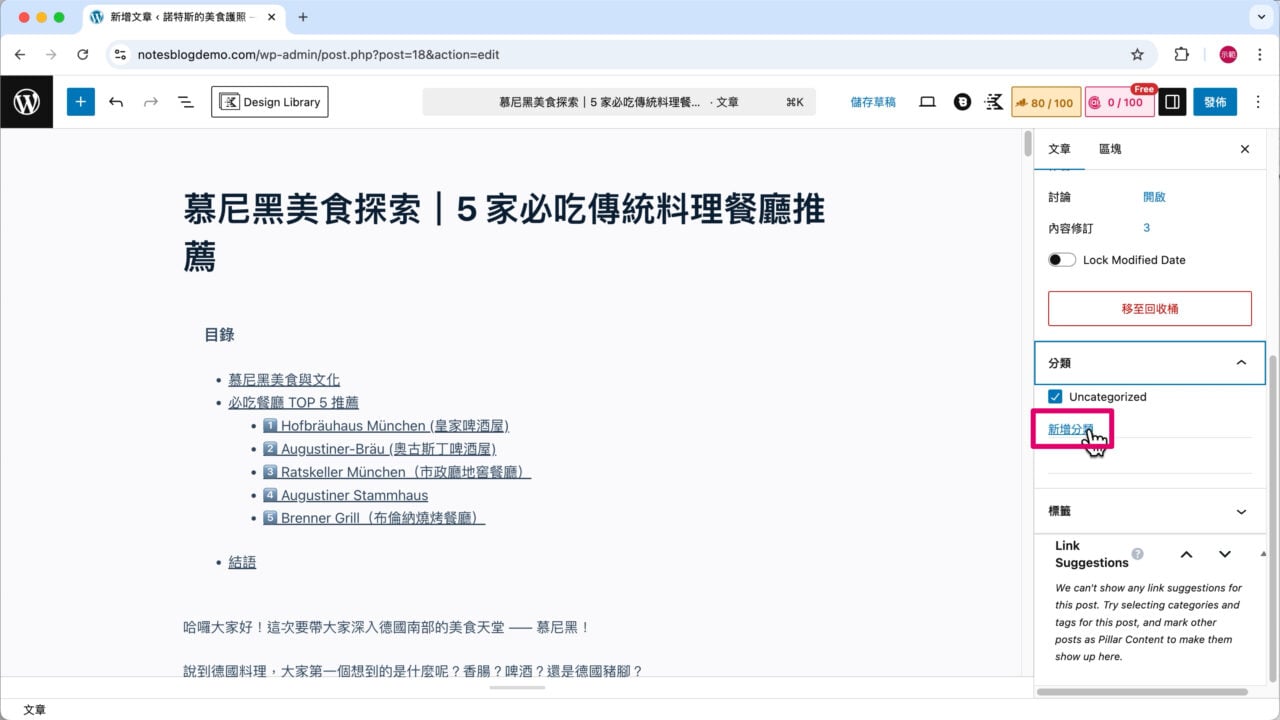Click the circular B plugin icon
This screenshot has width=1280, height=720.
(962, 101)
